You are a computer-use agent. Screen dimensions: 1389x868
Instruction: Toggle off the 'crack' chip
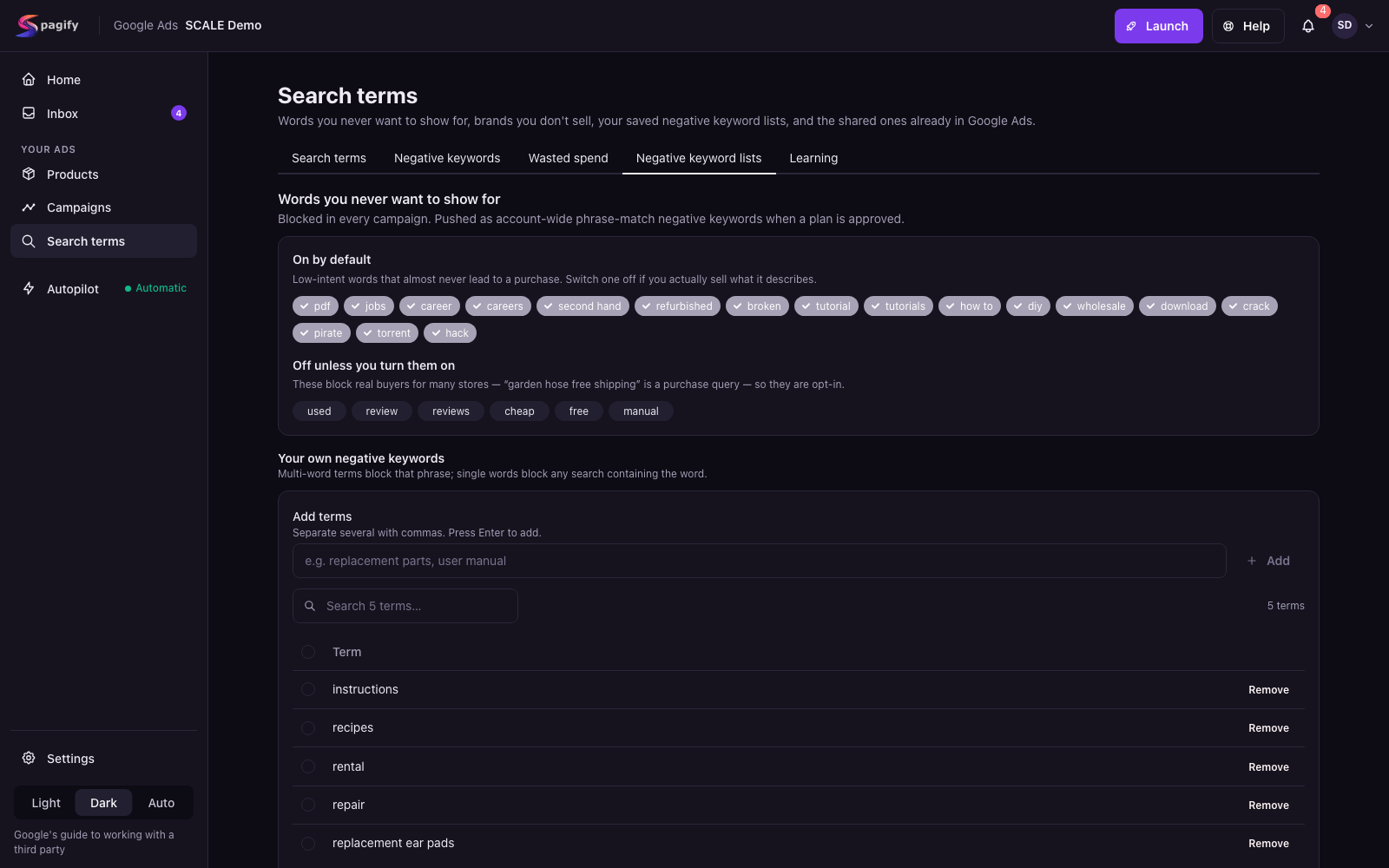tap(1249, 306)
